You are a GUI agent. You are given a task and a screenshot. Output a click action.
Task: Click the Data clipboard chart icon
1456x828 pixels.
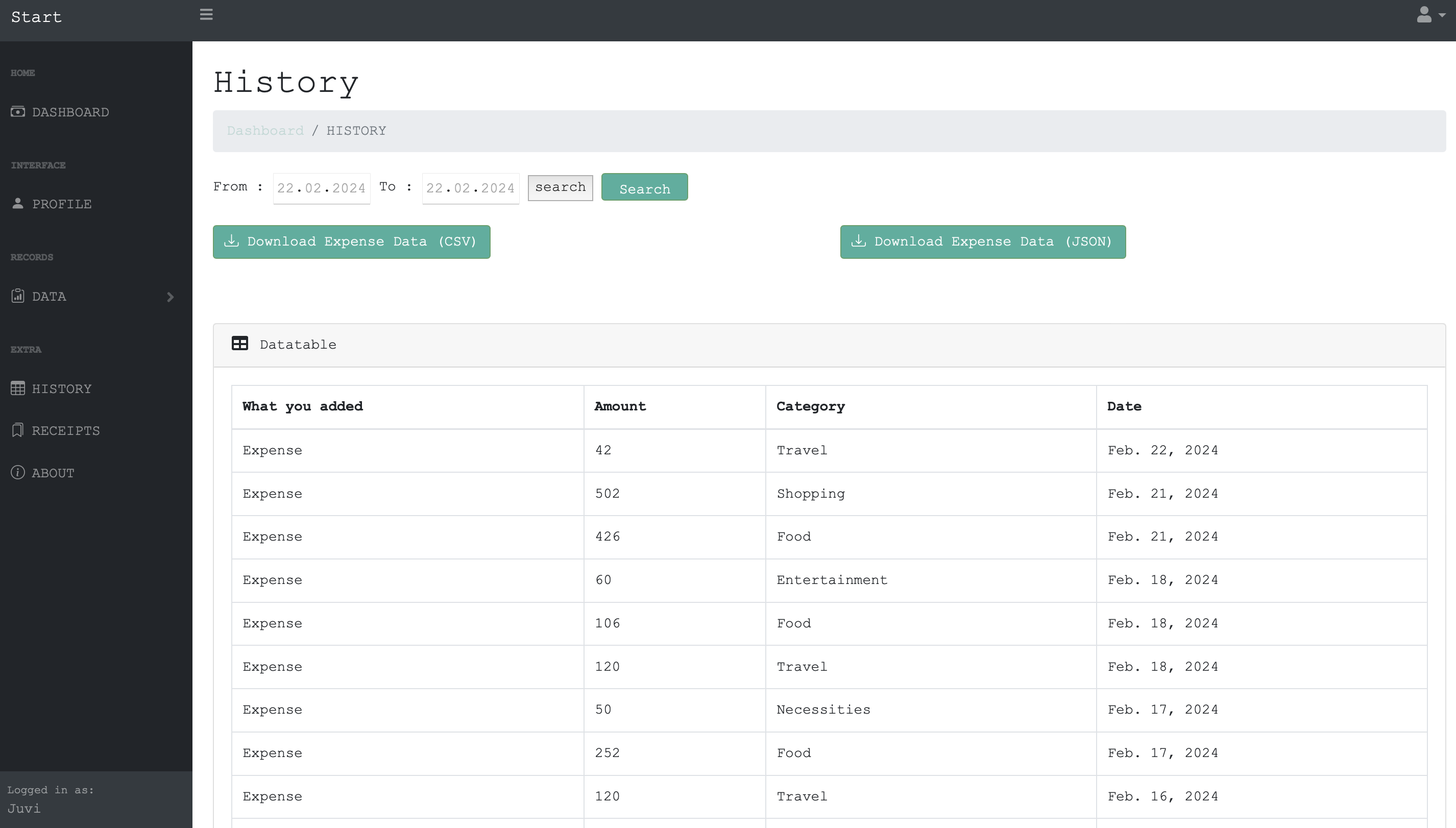click(x=18, y=296)
